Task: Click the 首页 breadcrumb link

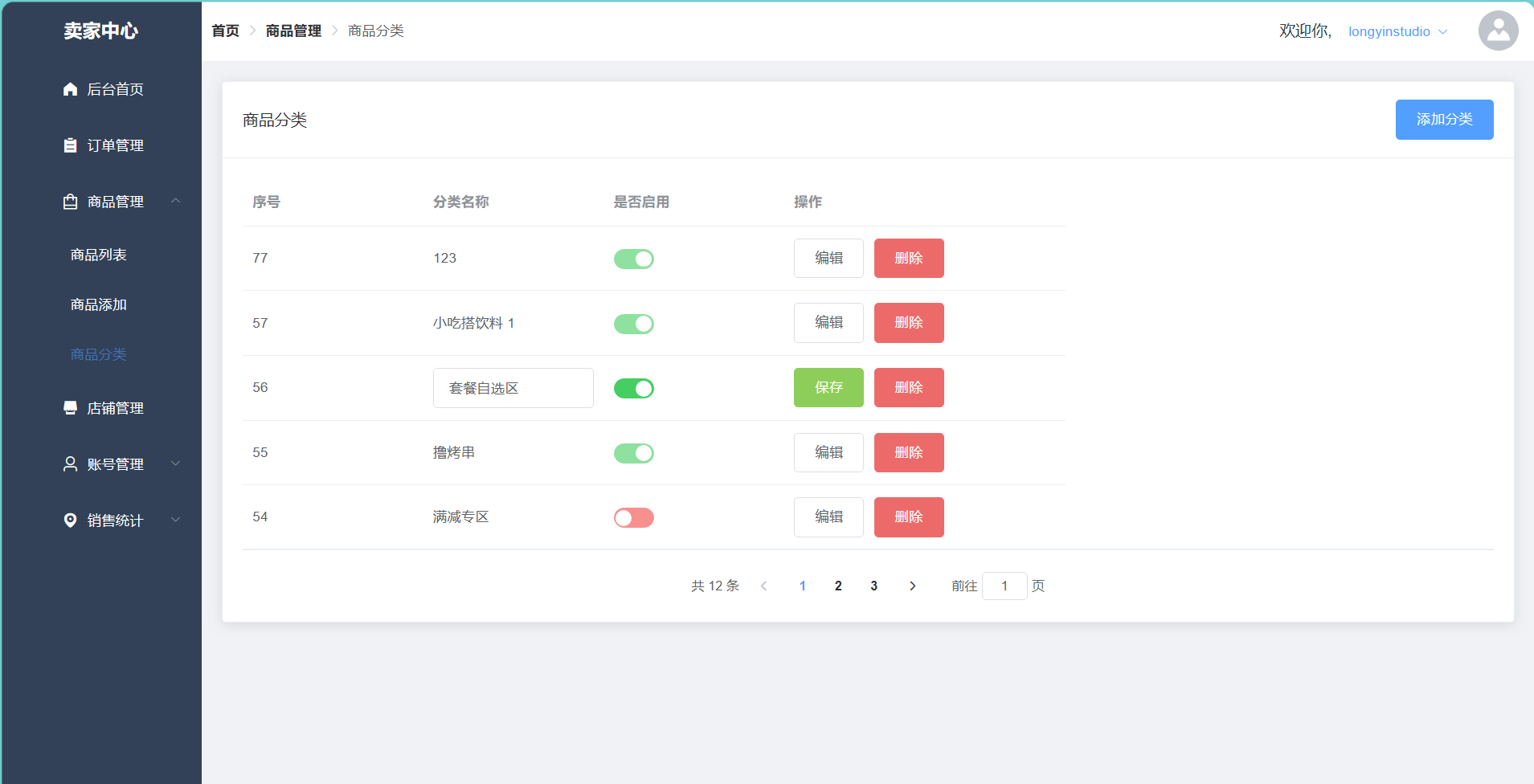Action: pyautogui.click(x=225, y=31)
